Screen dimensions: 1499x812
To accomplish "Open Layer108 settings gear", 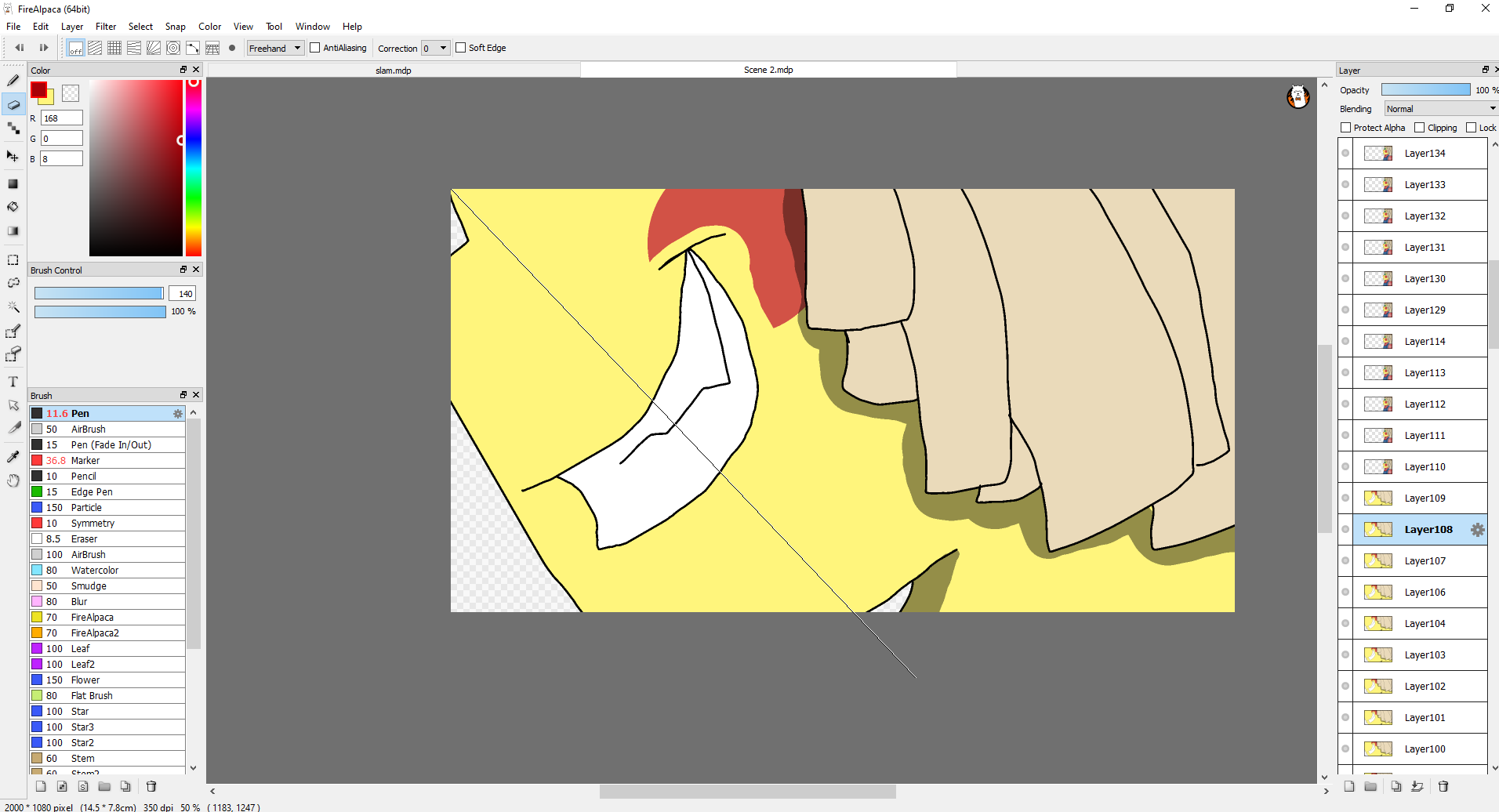I will [1477, 530].
